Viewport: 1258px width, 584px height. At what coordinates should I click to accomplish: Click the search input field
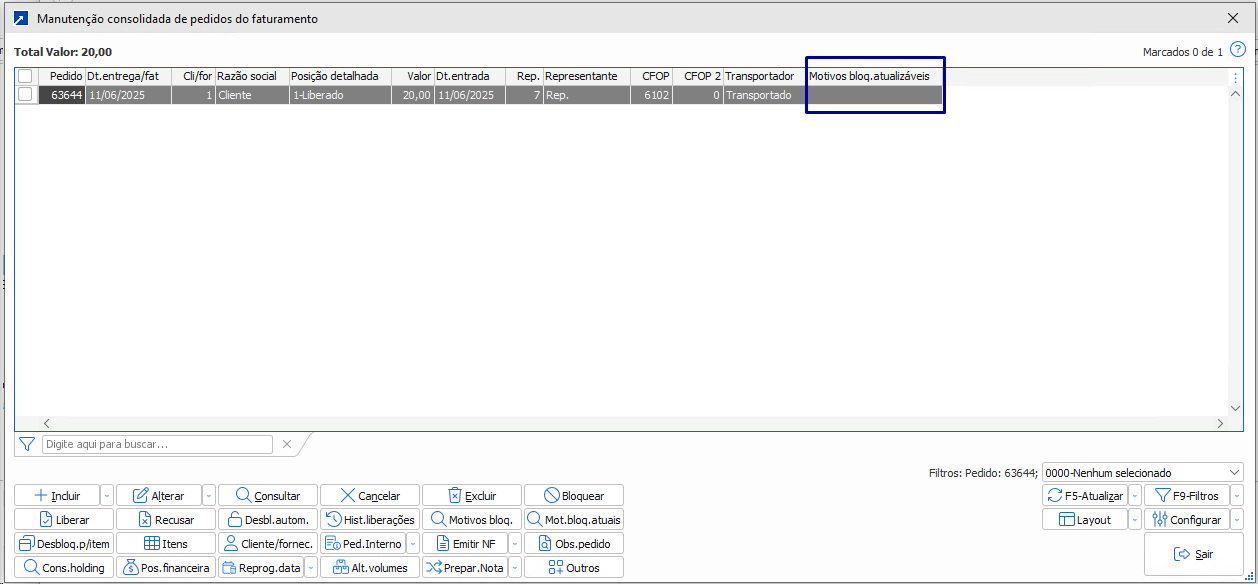tap(157, 444)
